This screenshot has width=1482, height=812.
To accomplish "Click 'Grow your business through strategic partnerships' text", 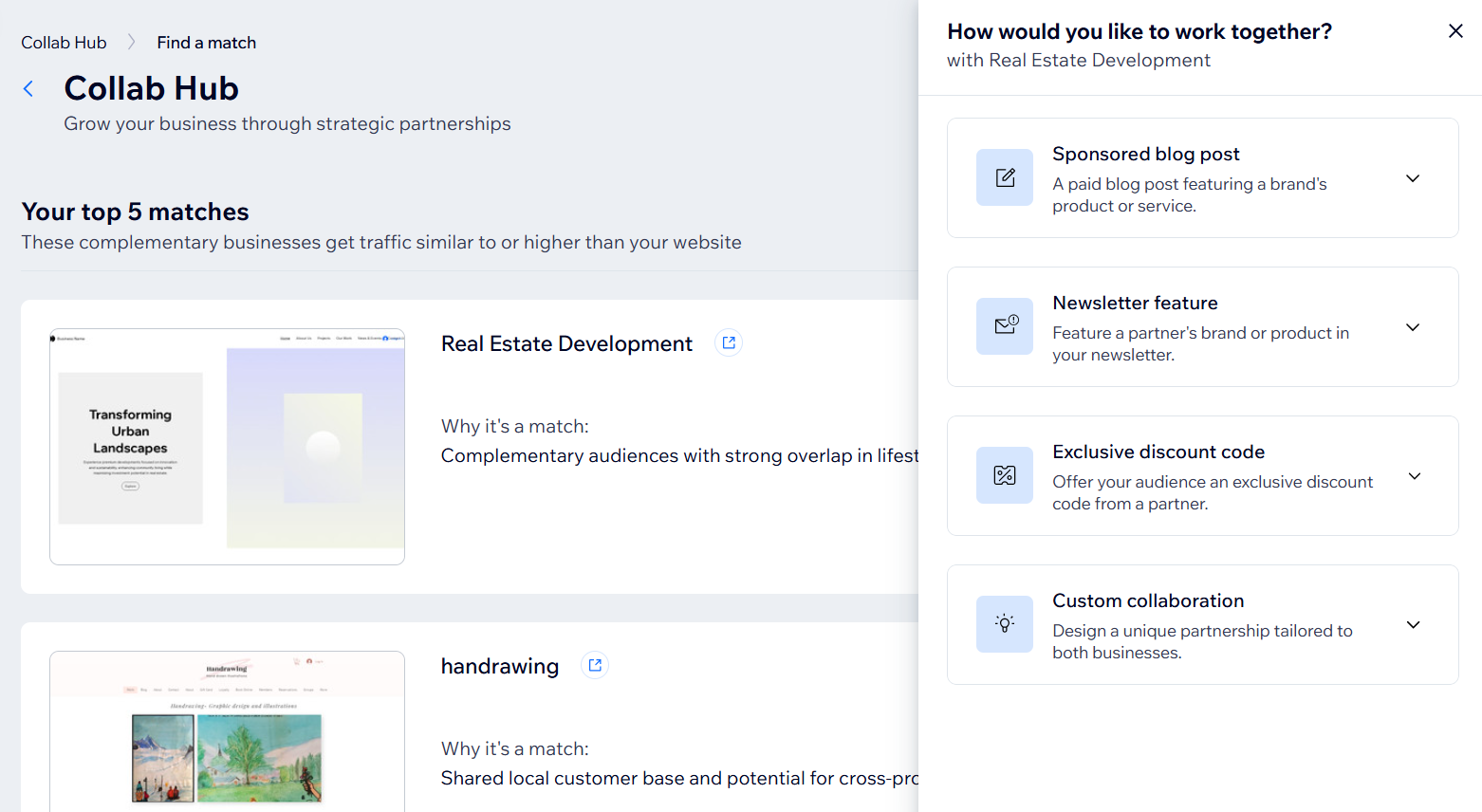I will pyautogui.click(x=287, y=123).
